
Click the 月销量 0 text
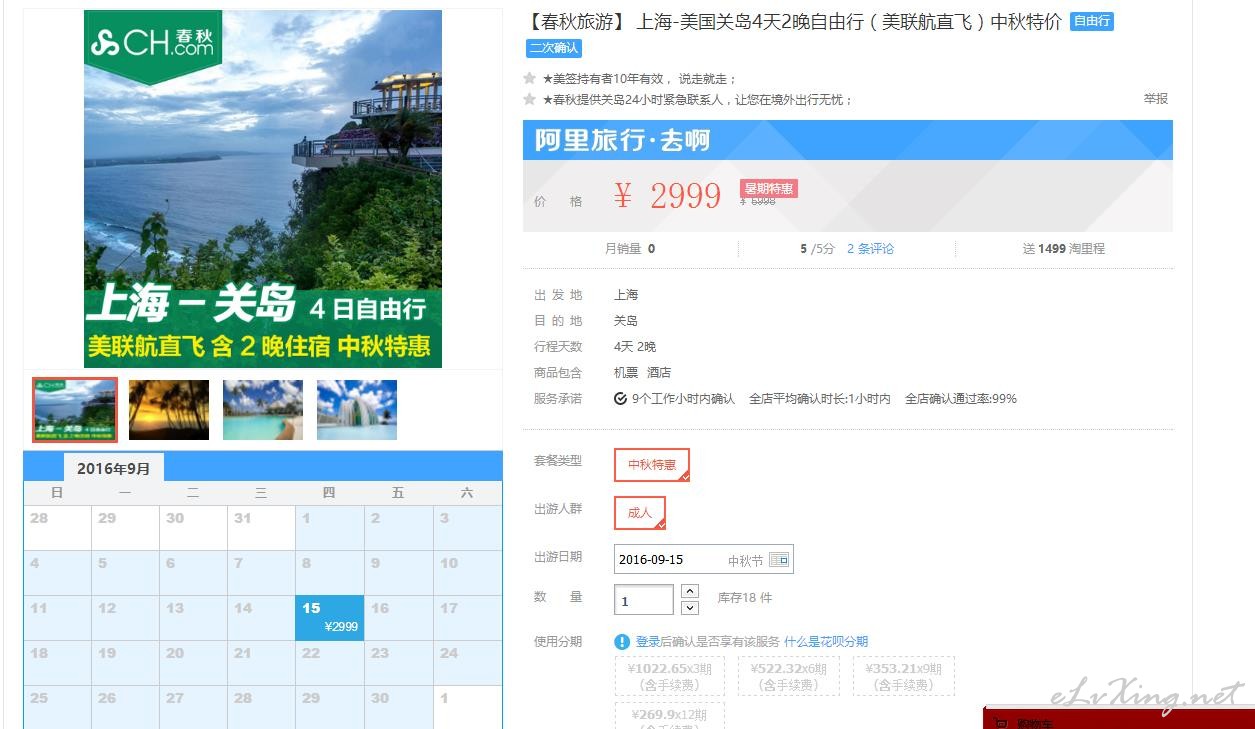pos(630,249)
